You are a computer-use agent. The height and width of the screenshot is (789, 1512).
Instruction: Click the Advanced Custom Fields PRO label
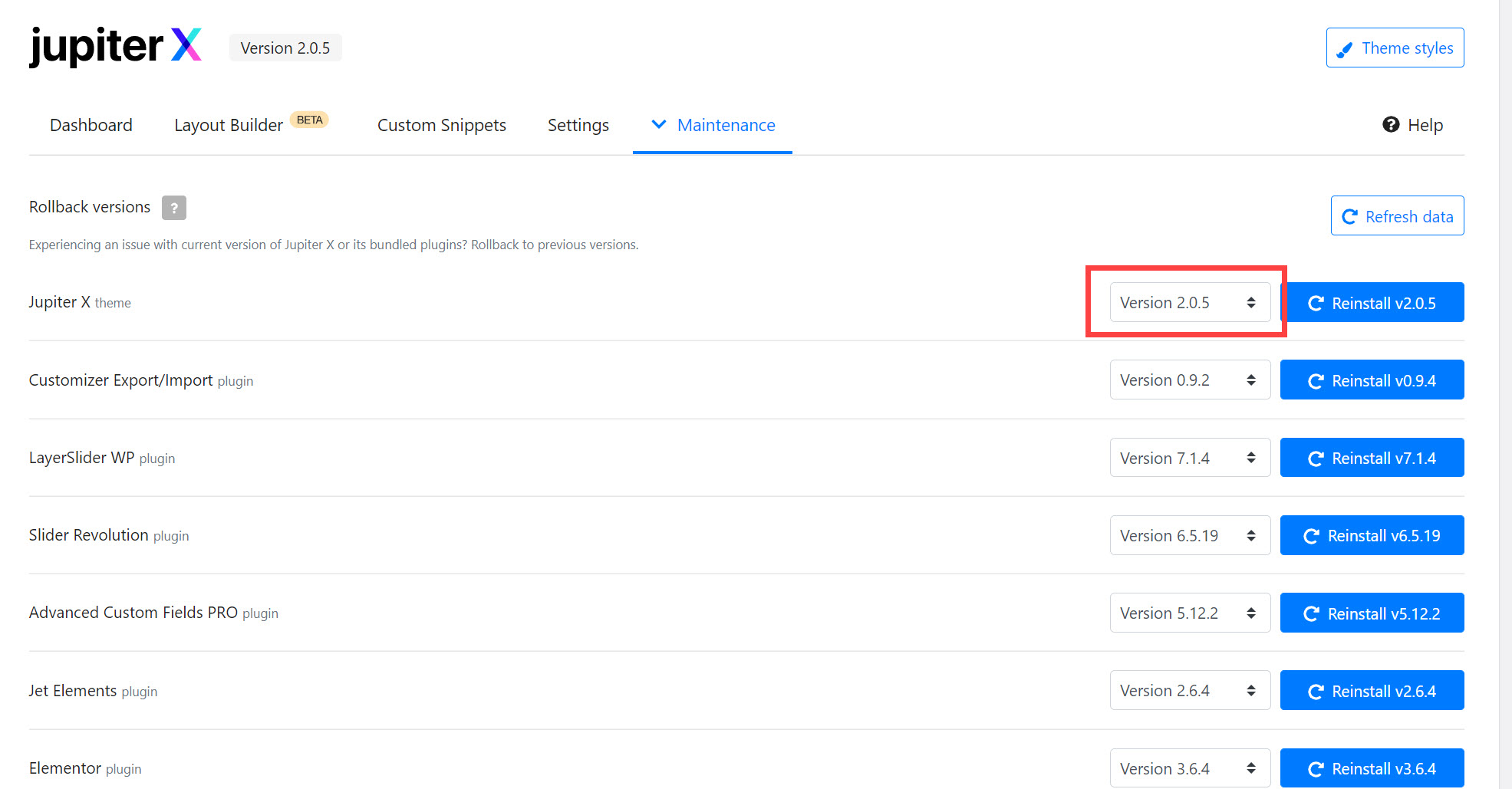pos(153,613)
